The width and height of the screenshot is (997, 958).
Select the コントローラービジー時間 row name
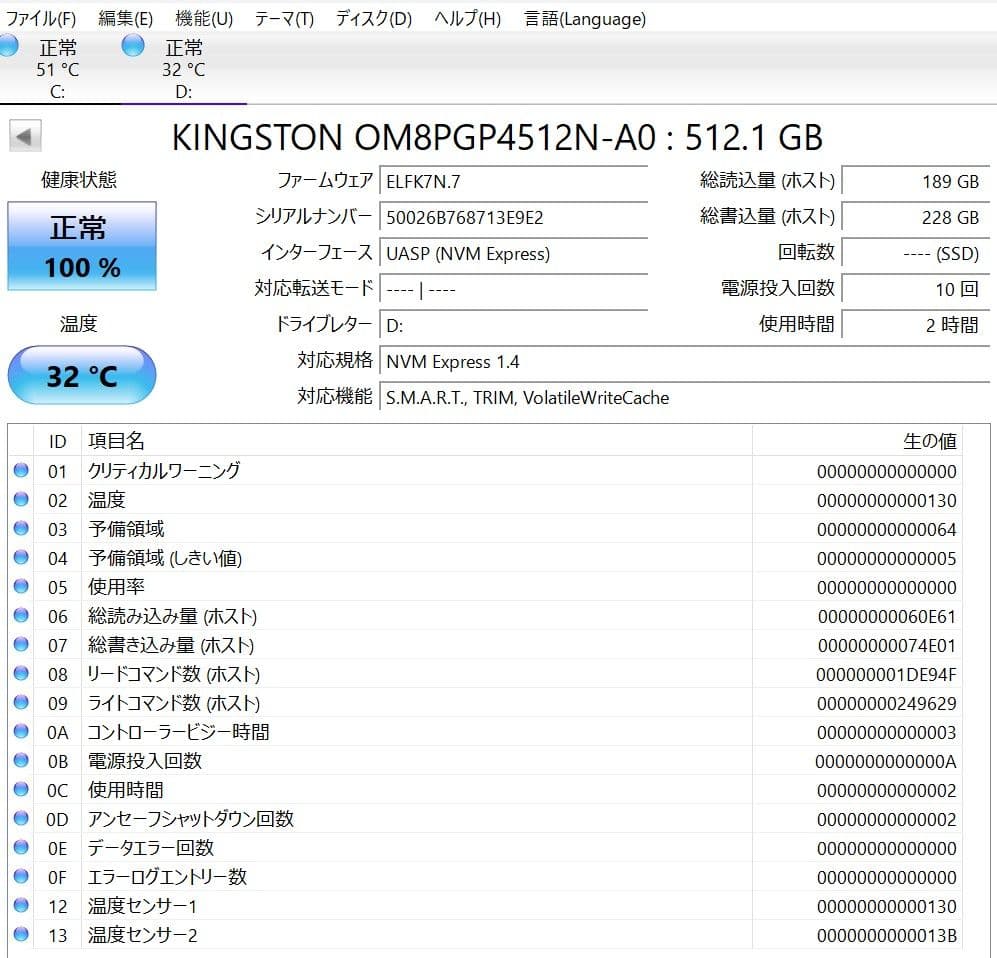178,732
